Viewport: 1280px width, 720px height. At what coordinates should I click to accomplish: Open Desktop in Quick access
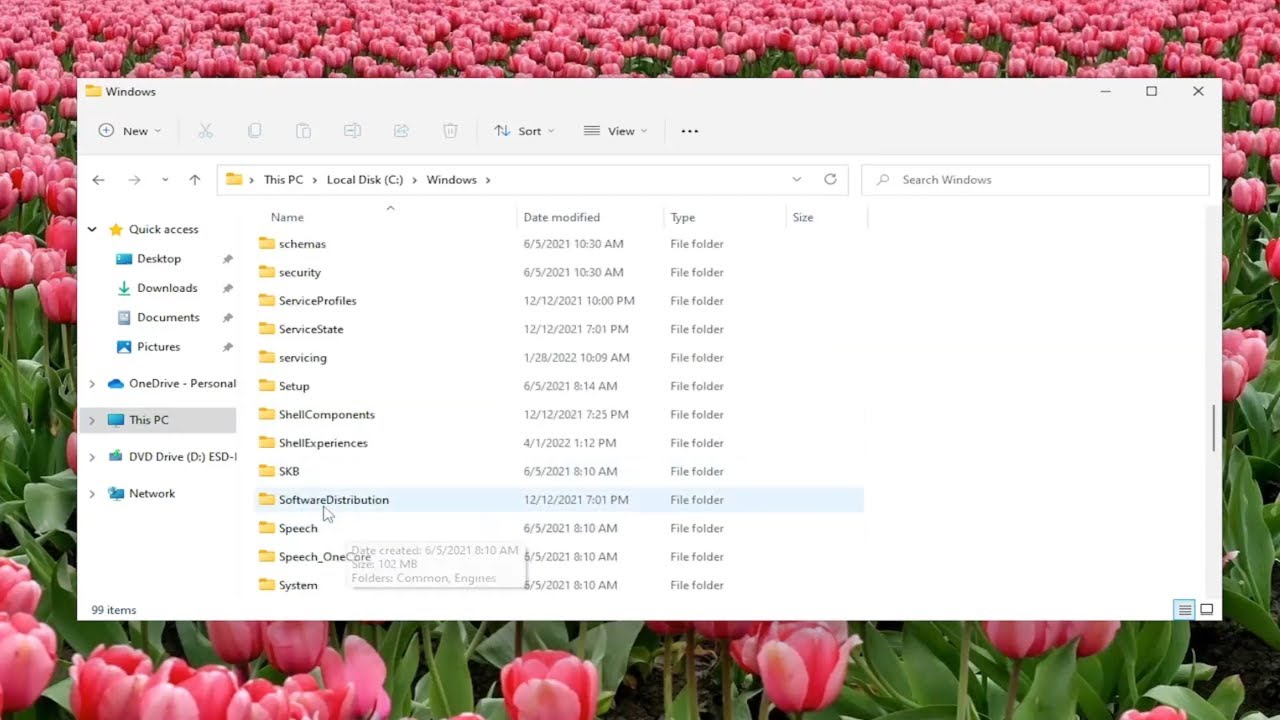pos(159,259)
